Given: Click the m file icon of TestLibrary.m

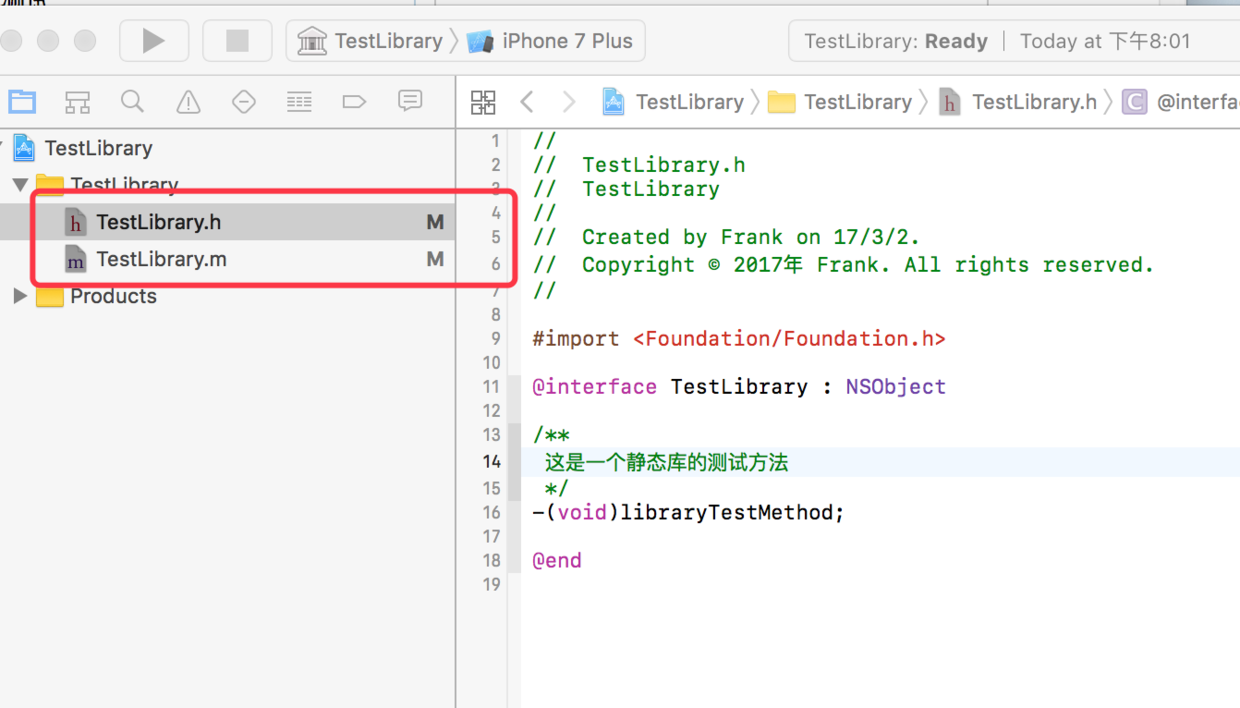Looking at the screenshot, I should [76, 259].
